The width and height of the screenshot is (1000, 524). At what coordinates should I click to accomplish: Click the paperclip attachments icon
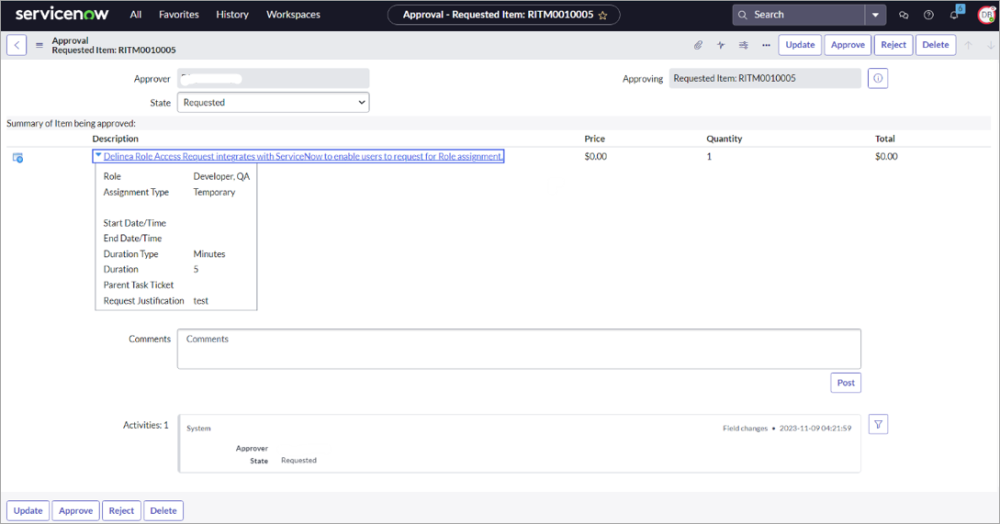pyautogui.click(x=698, y=45)
